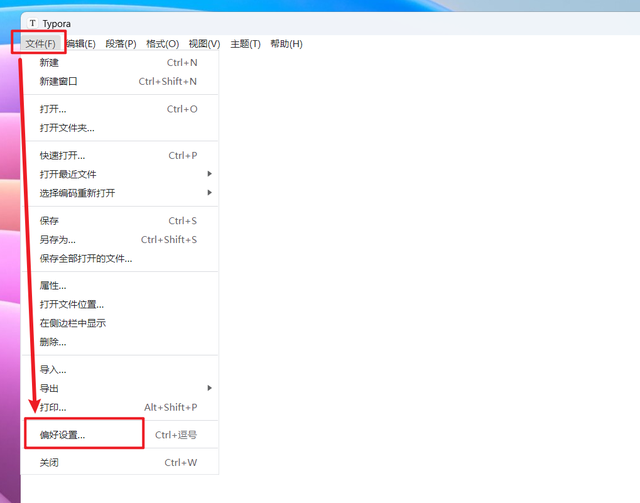
Task: Select 导入... menu entry
Action: pyautogui.click(x=120, y=370)
